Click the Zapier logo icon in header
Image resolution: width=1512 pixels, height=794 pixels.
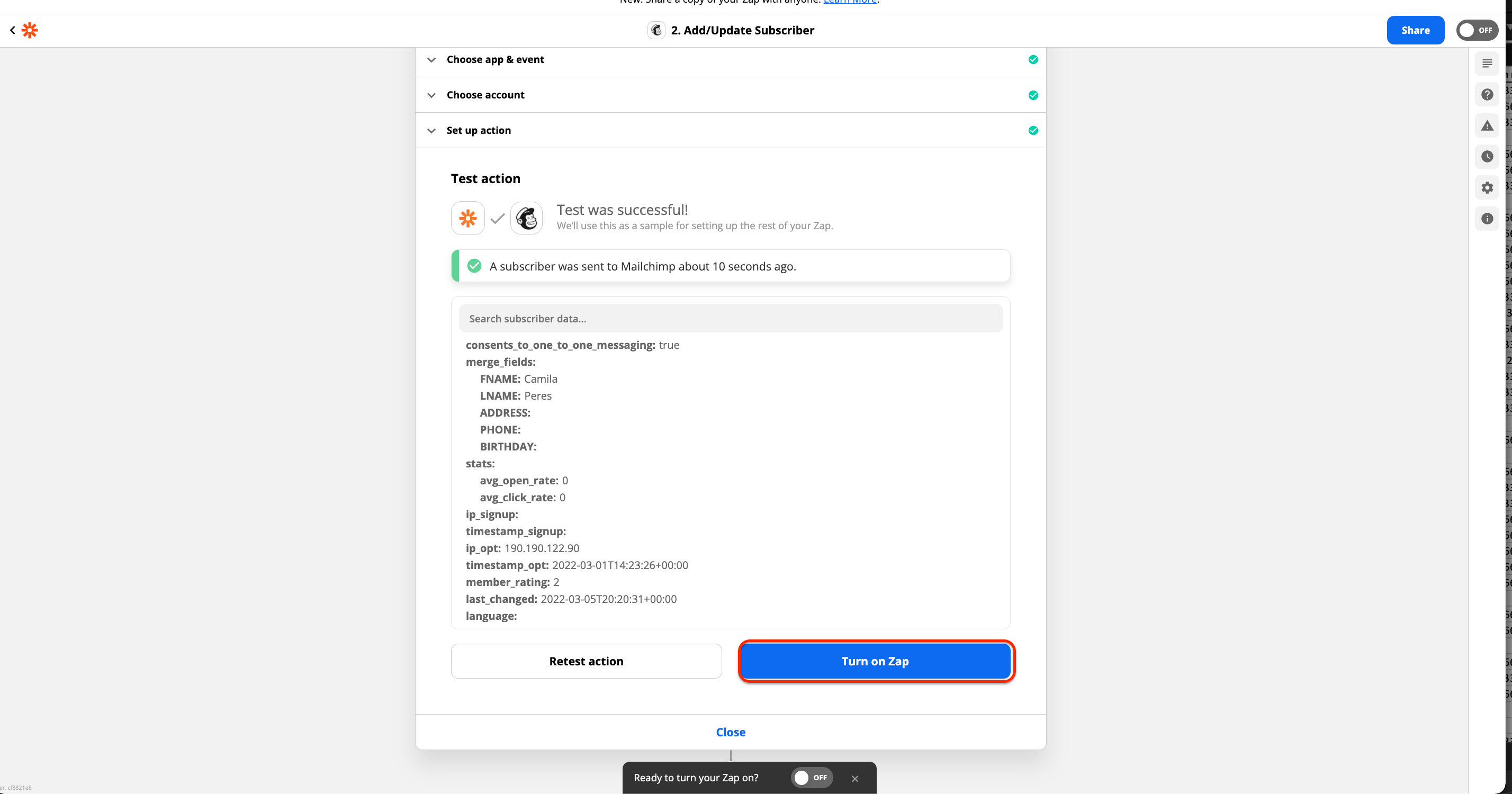30,30
